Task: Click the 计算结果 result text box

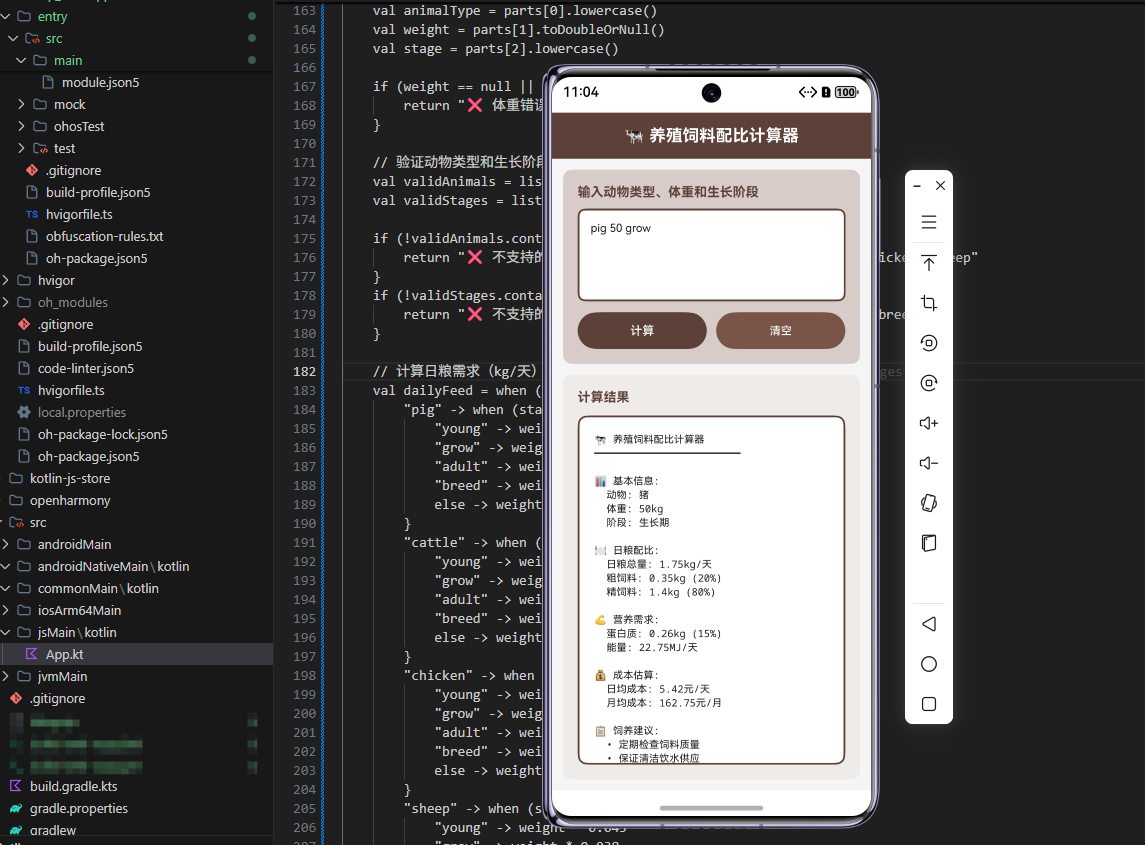Action: 711,590
